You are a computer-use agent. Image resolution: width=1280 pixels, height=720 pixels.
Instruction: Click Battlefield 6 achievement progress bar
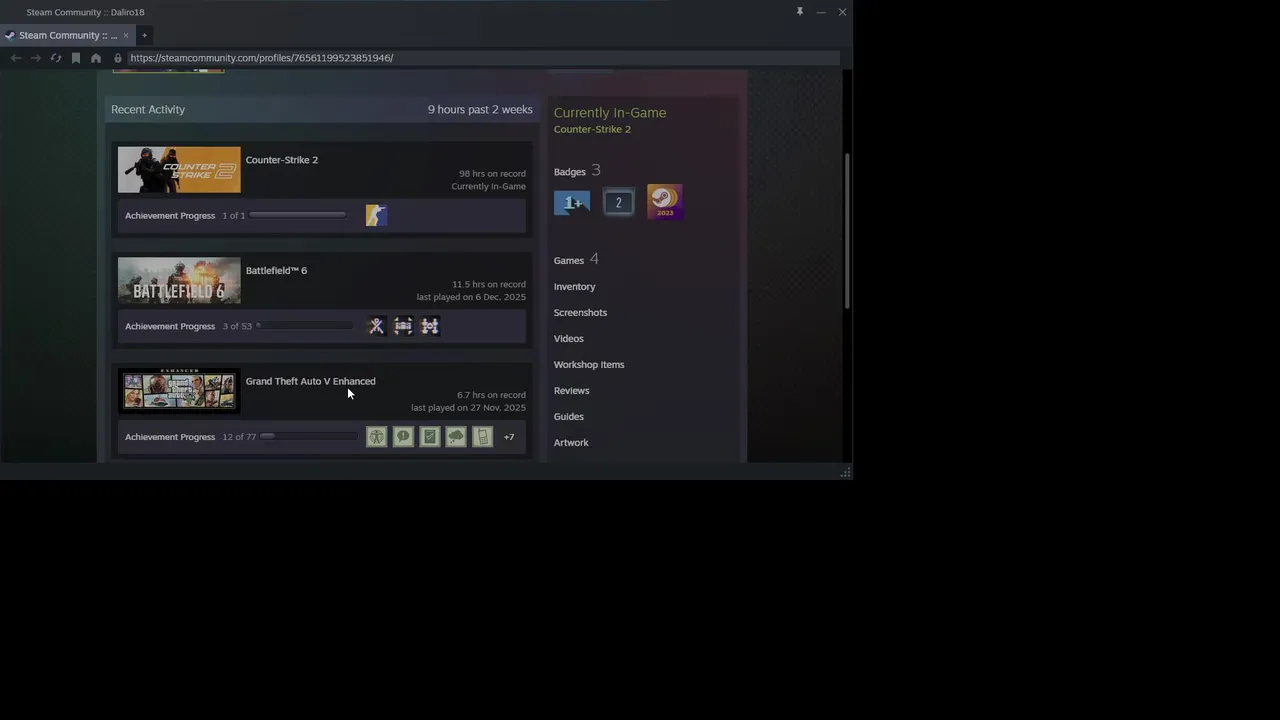click(305, 326)
